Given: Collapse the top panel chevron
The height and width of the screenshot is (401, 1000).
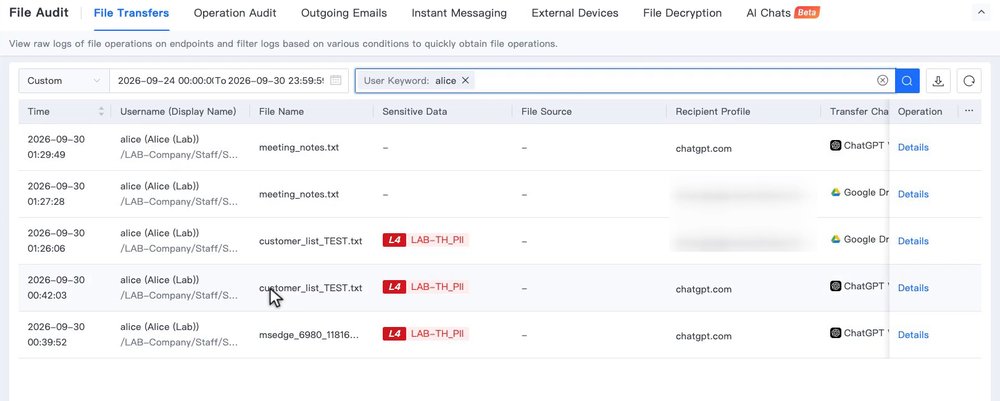Looking at the screenshot, I should (x=980, y=12).
